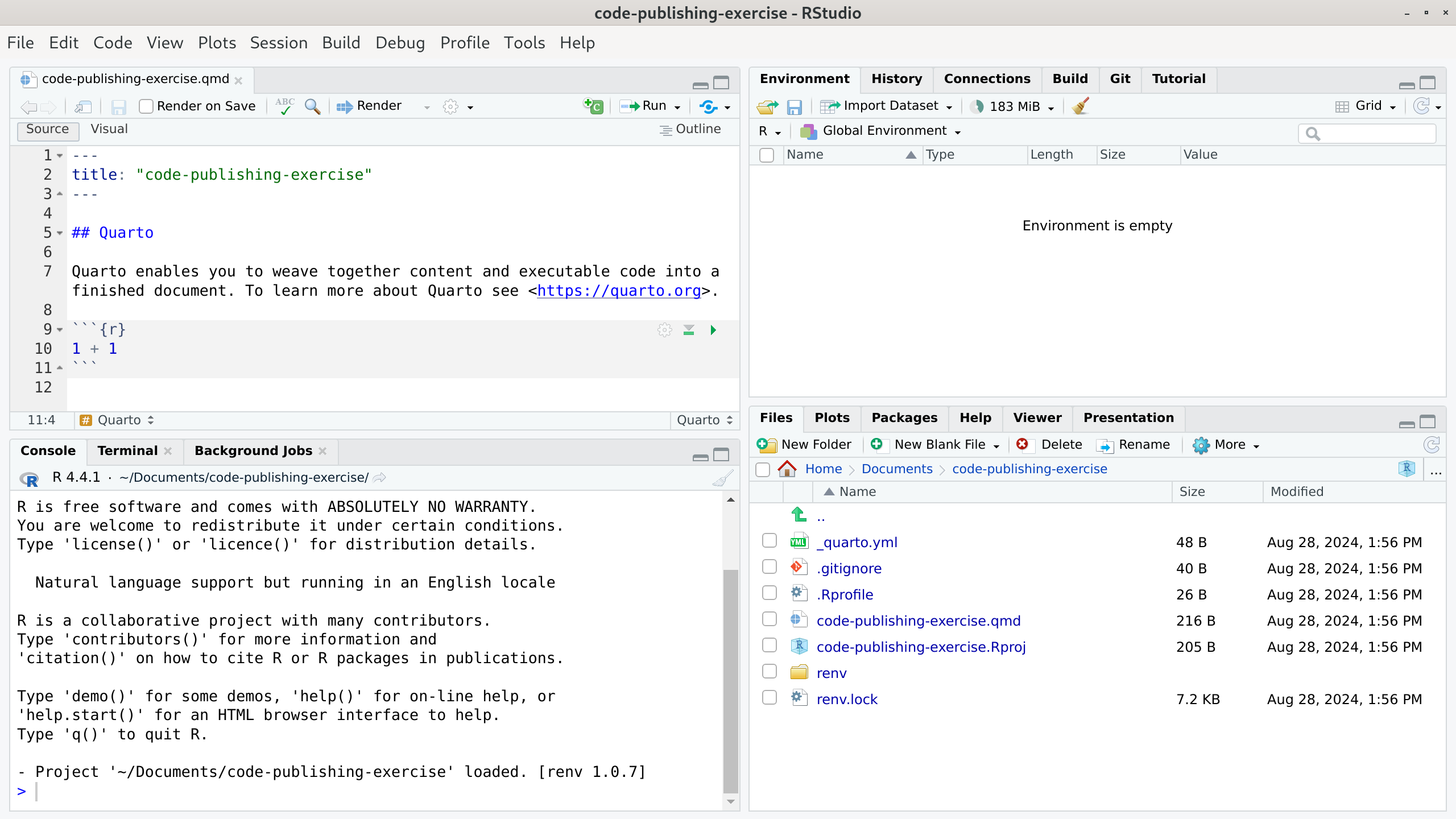Click the Environment search field
Viewport: 1456px width, 819px height.
click(1367, 134)
